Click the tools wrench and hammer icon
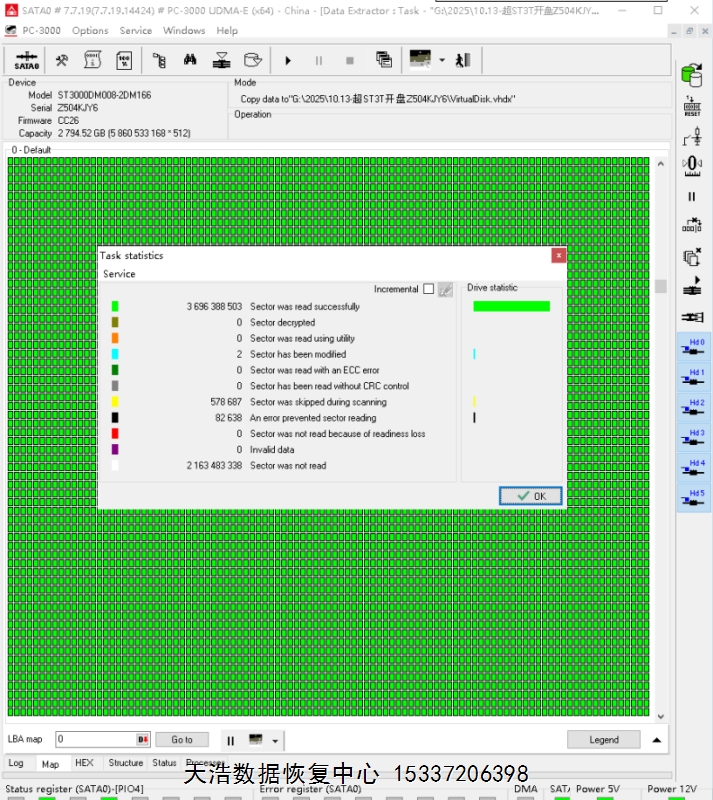This screenshot has width=713, height=800. pyautogui.click(x=62, y=60)
